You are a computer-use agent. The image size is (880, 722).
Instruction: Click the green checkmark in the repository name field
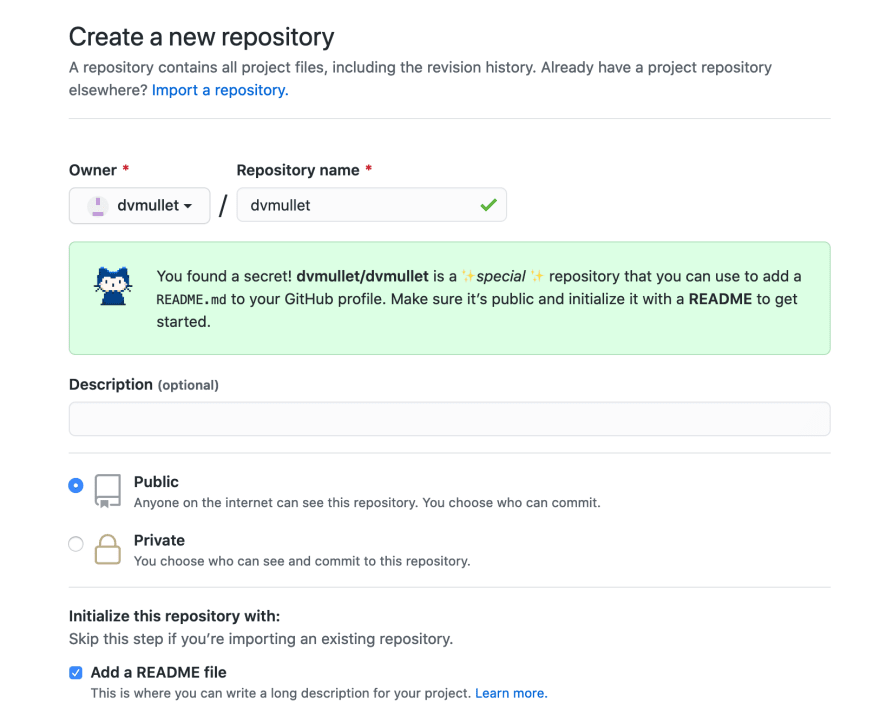(488, 205)
